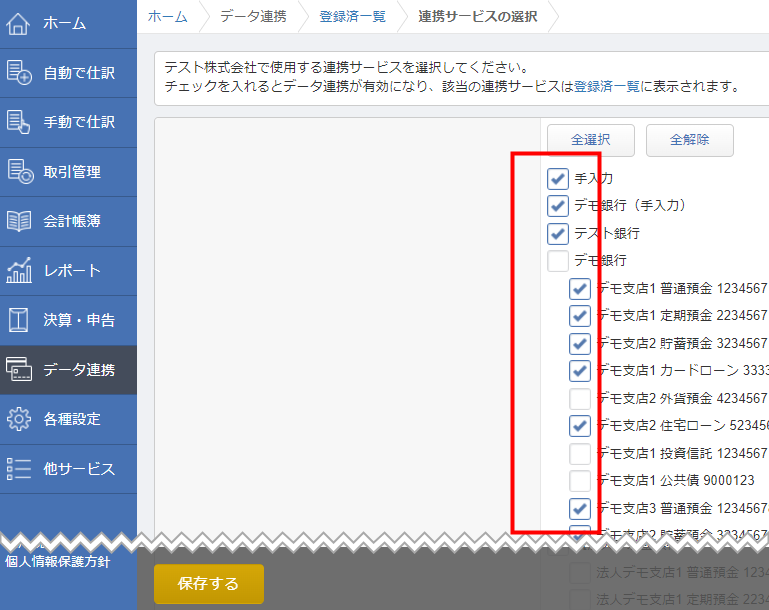Click the 会計帳簿 open book icon
The width and height of the screenshot is (769, 610).
coord(19,221)
